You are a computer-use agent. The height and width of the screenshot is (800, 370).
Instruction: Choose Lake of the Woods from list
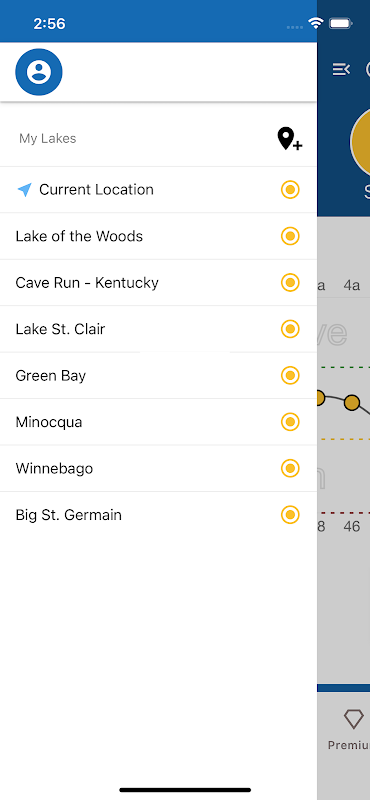coord(158,236)
